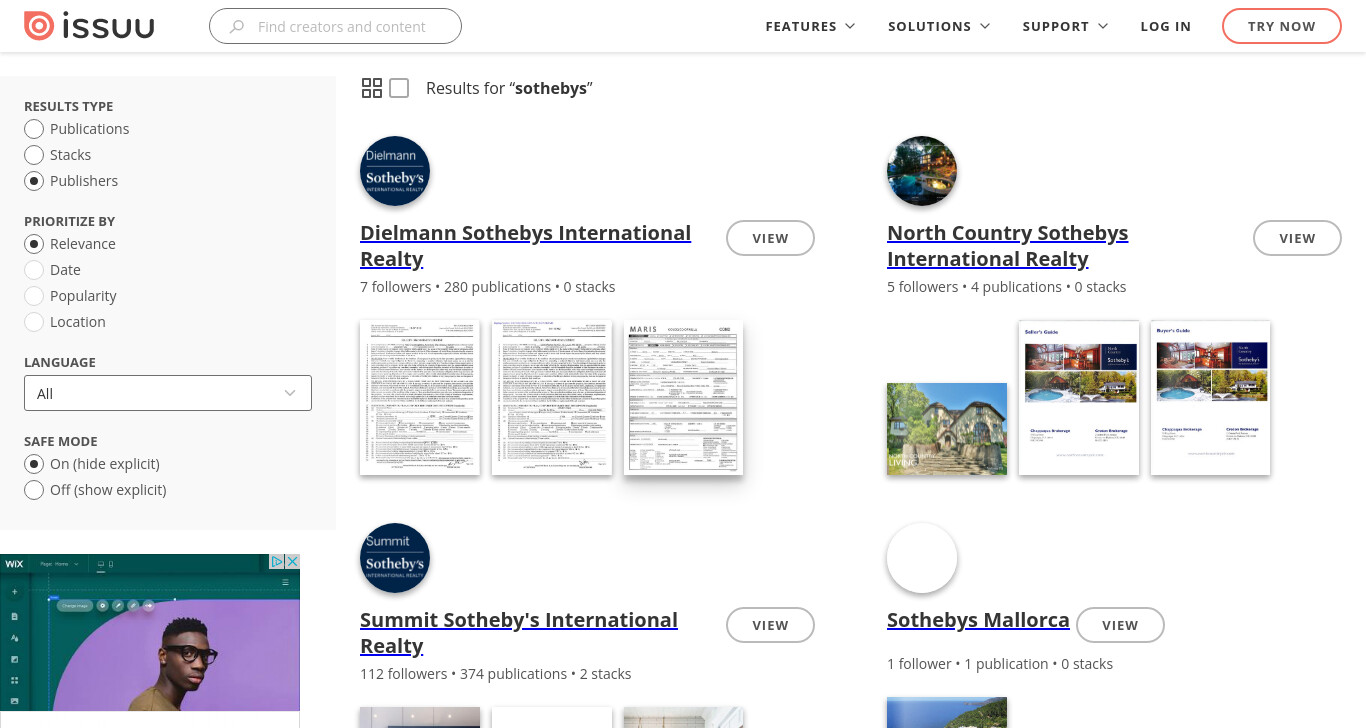Click Log In

point(1166,27)
